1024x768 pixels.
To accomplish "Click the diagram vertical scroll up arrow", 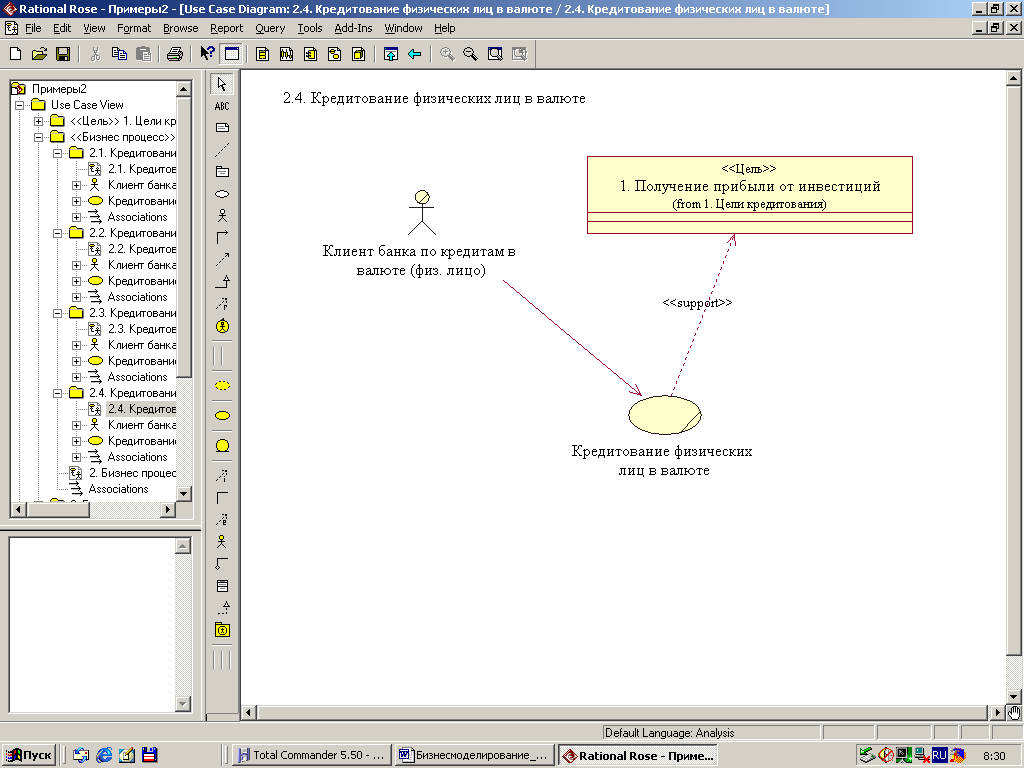I will point(1013,78).
